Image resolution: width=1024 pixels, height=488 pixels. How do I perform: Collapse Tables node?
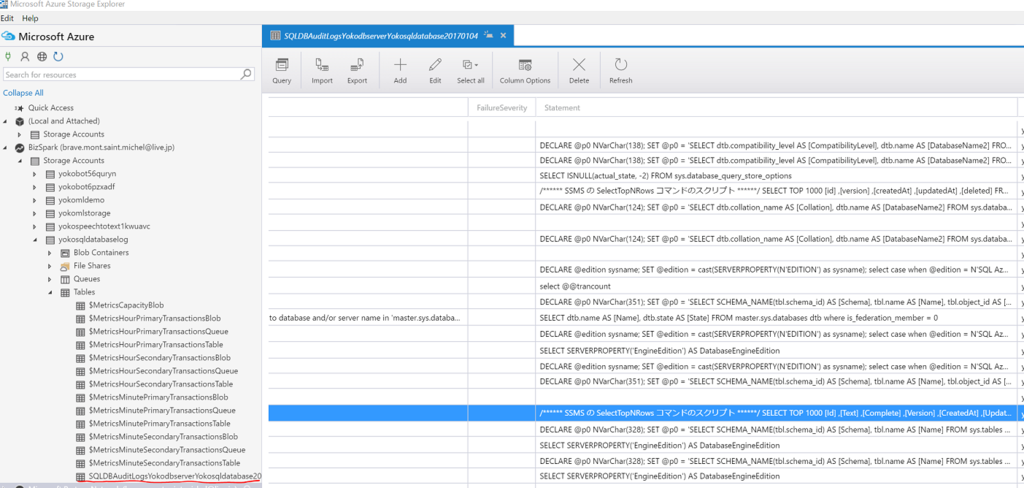pos(50,292)
